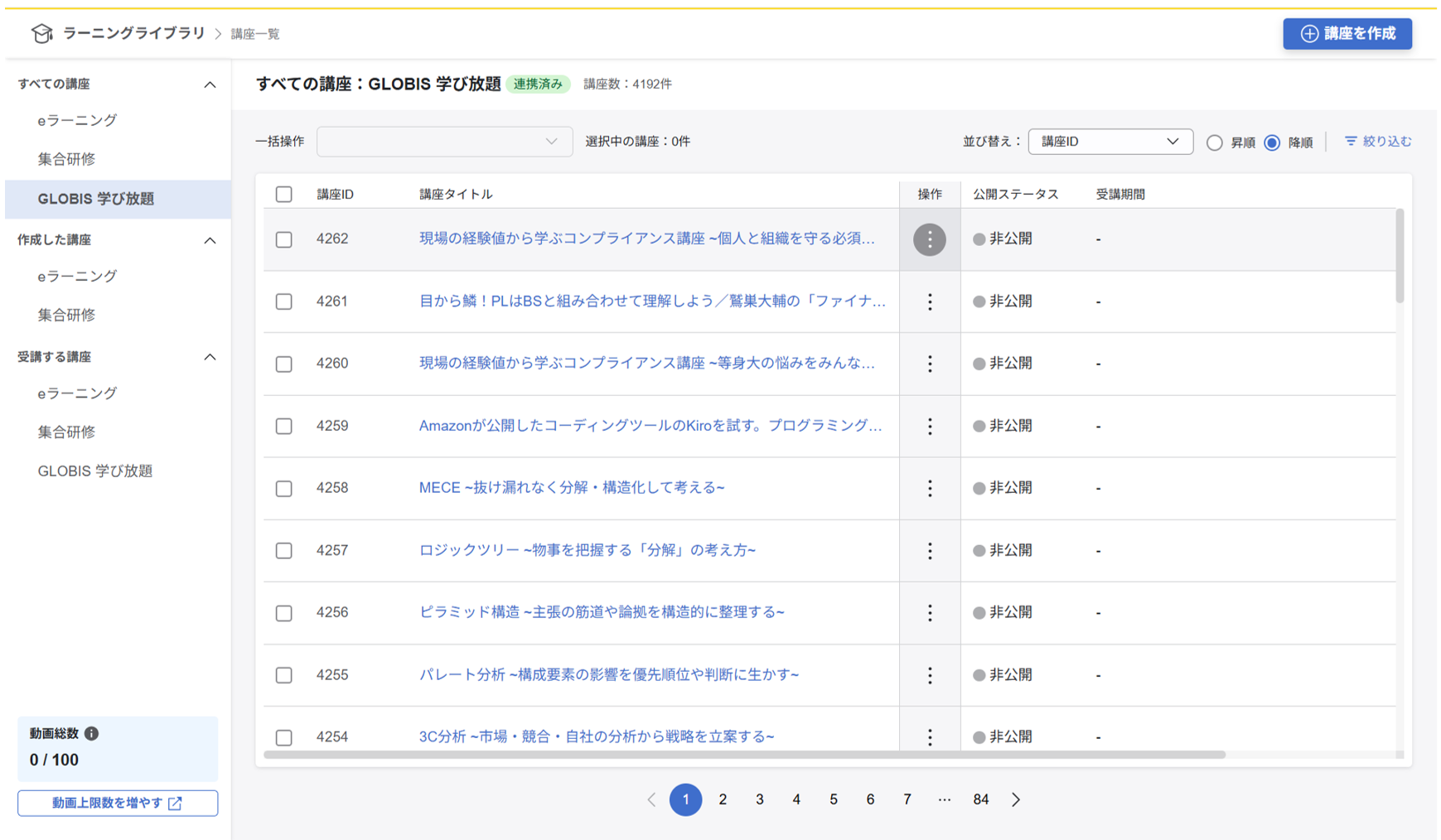Viewport: 1441px width, 840px height.
Task: Open the Amazon Kiro course title link
Action: (650, 426)
